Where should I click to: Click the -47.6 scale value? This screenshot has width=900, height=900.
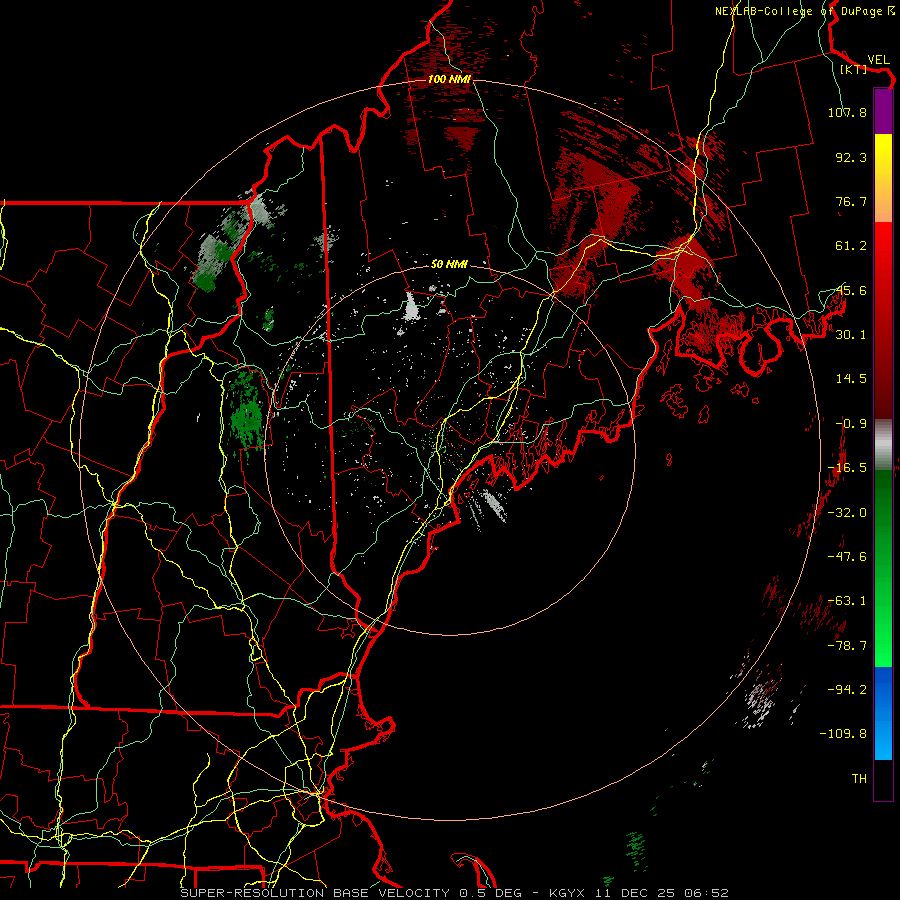tap(847, 557)
